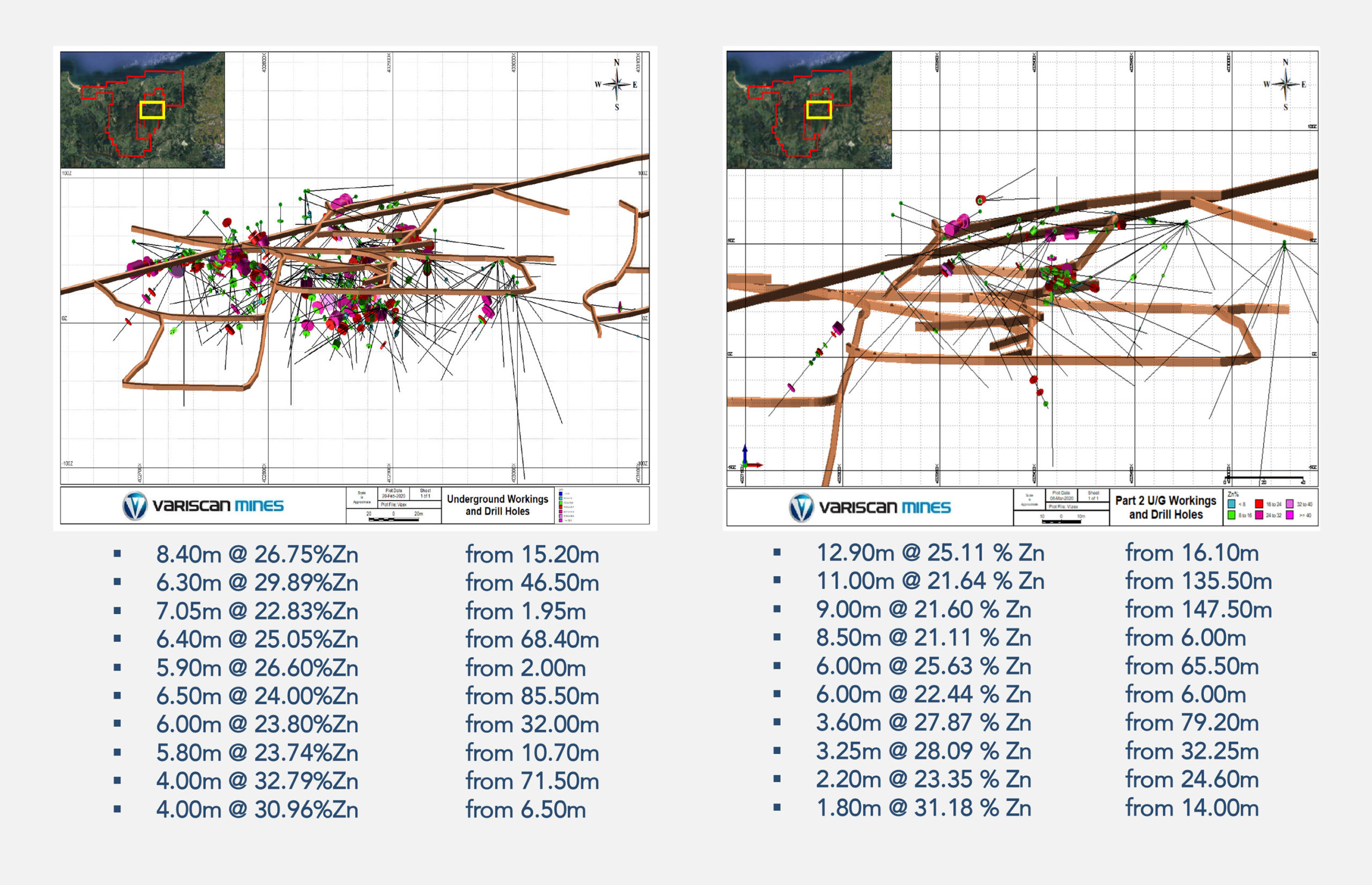Image resolution: width=1372 pixels, height=885 pixels.
Task: Click the Variscan shield emblem under the right map
Action: click(801, 508)
